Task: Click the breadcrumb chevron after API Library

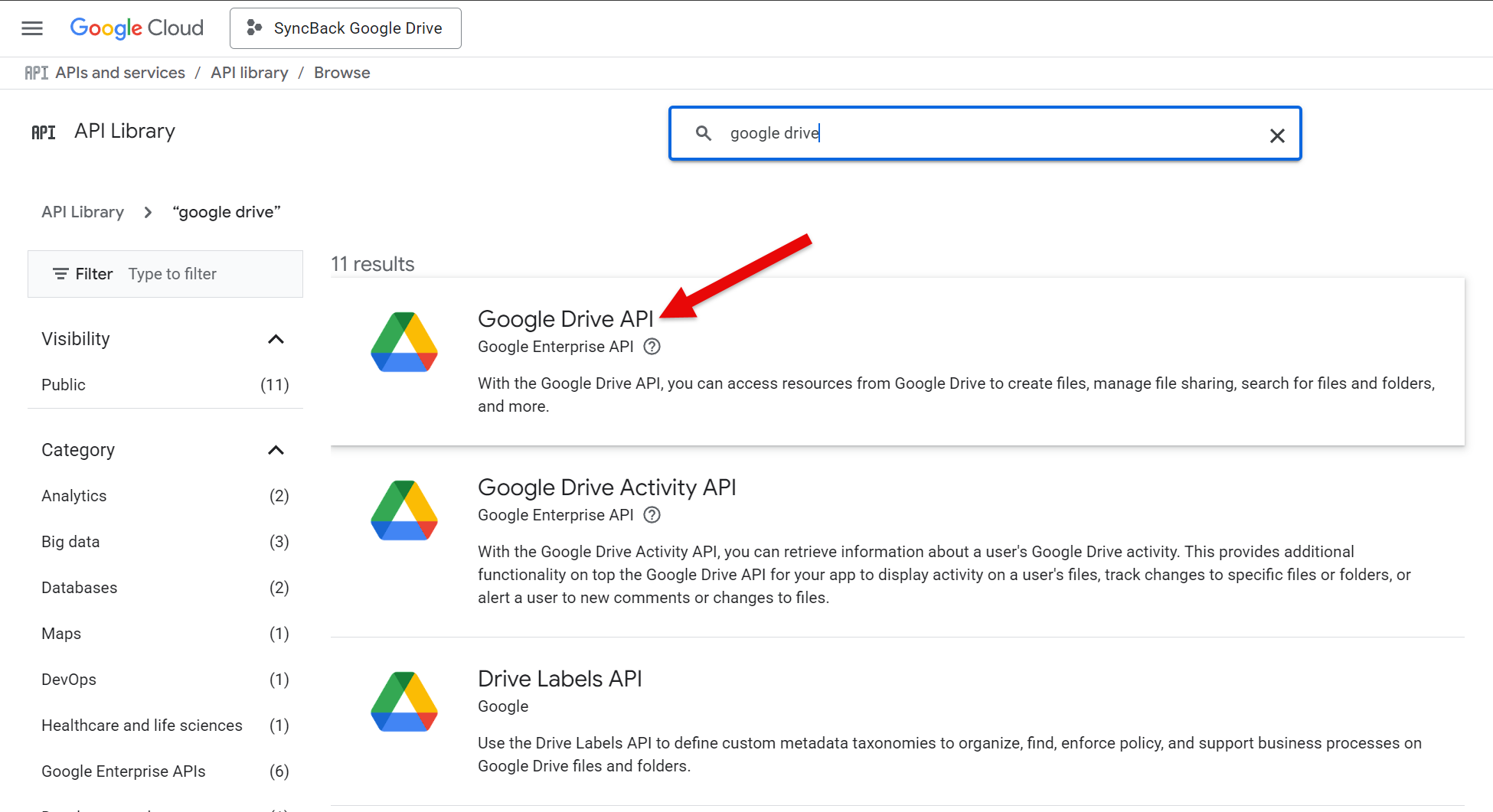Action: [148, 212]
